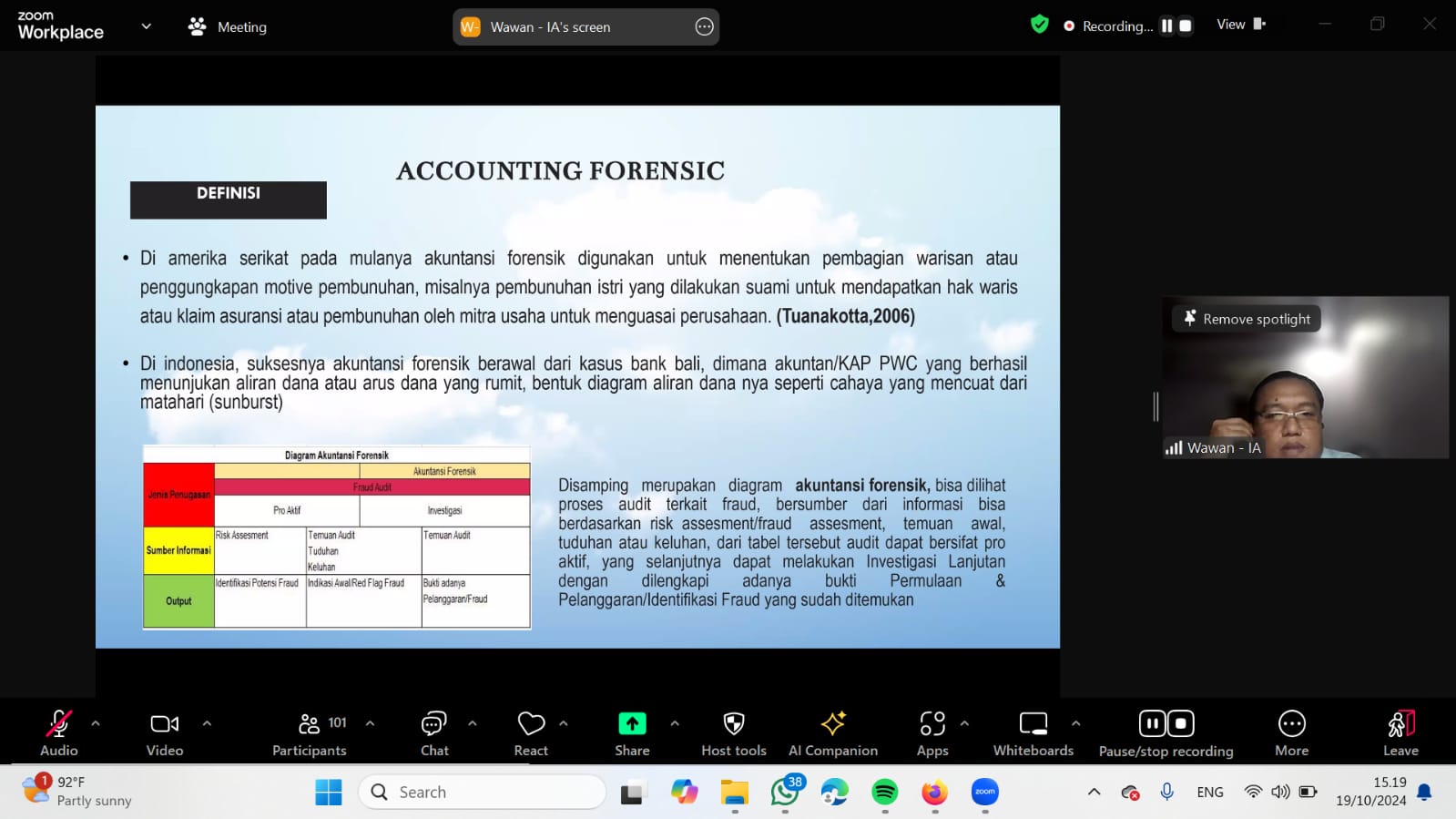Open the Chat panel
1456x819 pixels.
(x=434, y=733)
